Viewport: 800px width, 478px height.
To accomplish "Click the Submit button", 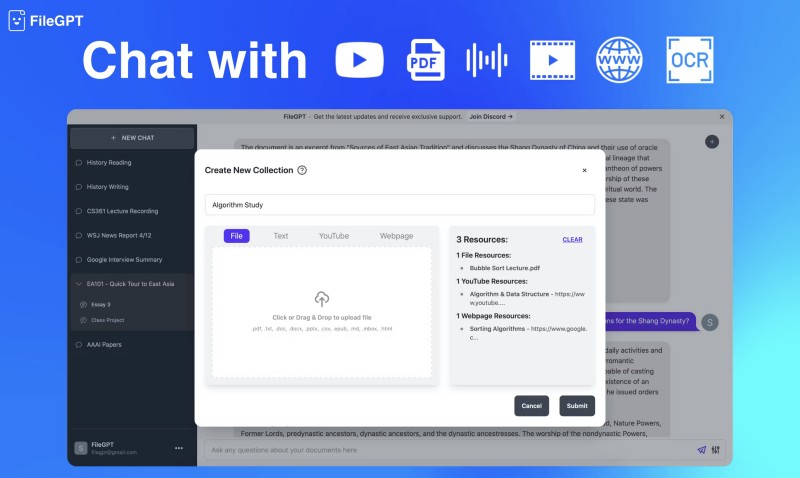I will (577, 406).
